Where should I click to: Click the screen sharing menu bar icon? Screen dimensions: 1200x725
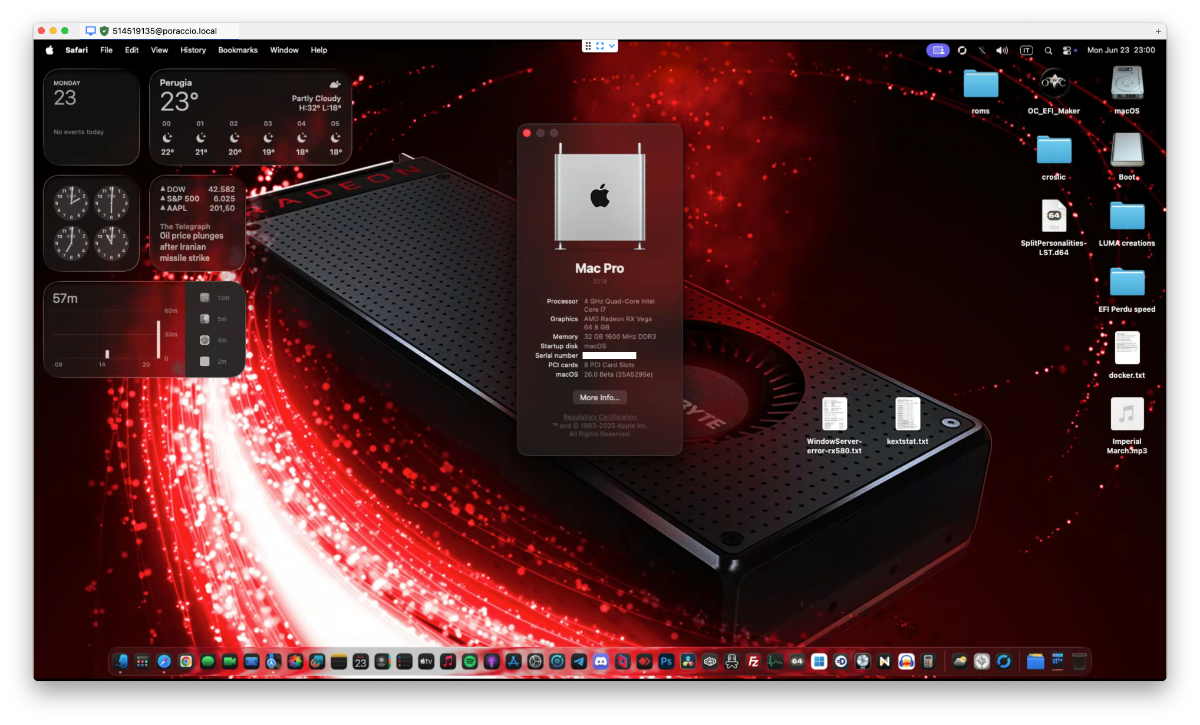[938, 50]
